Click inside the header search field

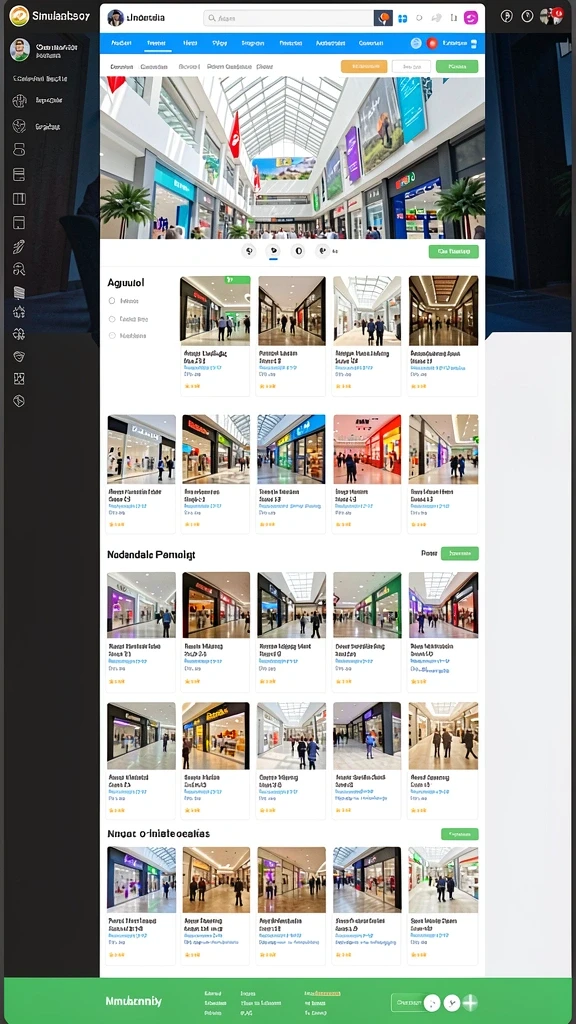coord(288,18)
